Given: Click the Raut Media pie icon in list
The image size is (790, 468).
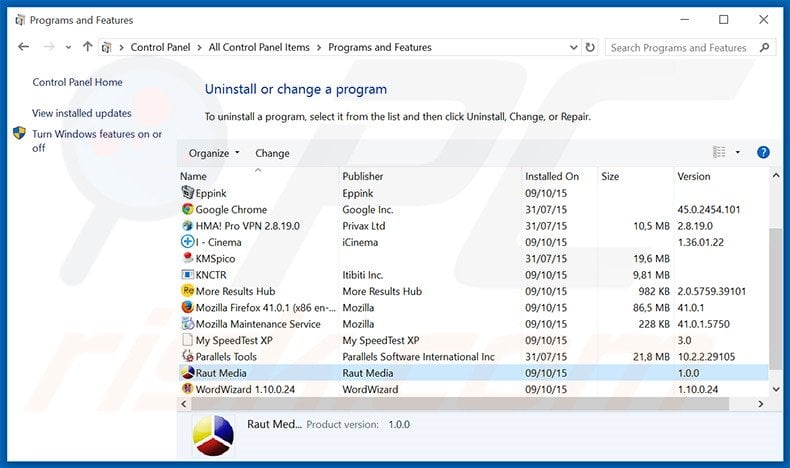Looking at the screenshot, I should point(187,373).
